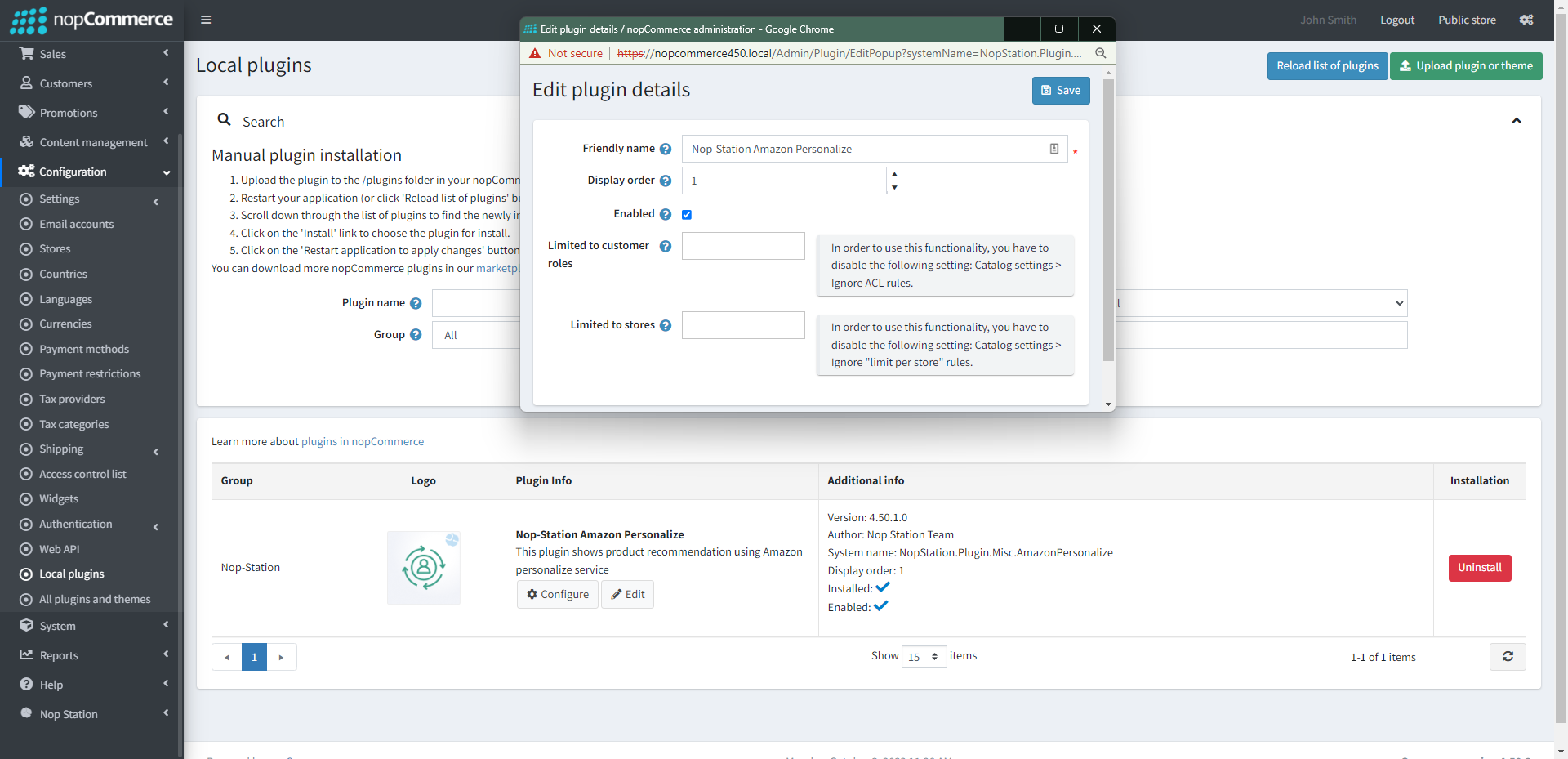Click the red Uninstall button
Image resolution: width=1568 pixels, height=759 pixels.
pos(1480,568)
